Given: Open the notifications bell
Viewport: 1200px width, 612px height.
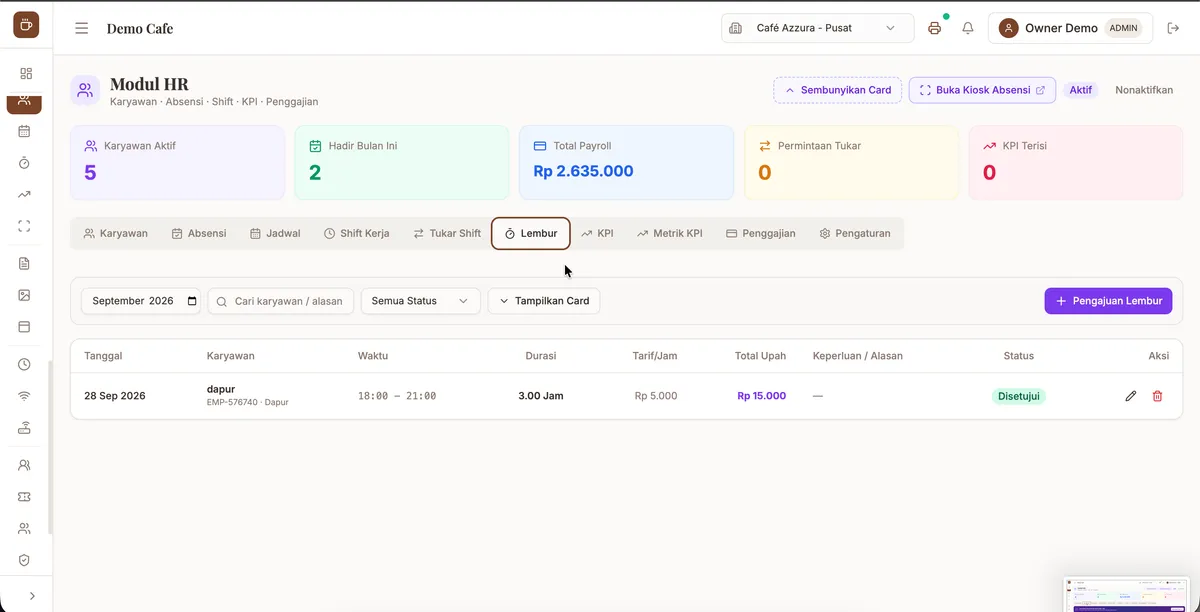Looking at the screenshot, I should (968, 28).
